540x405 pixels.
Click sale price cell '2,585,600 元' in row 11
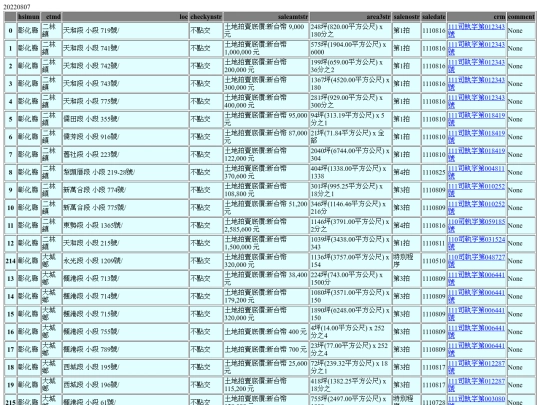266,226
